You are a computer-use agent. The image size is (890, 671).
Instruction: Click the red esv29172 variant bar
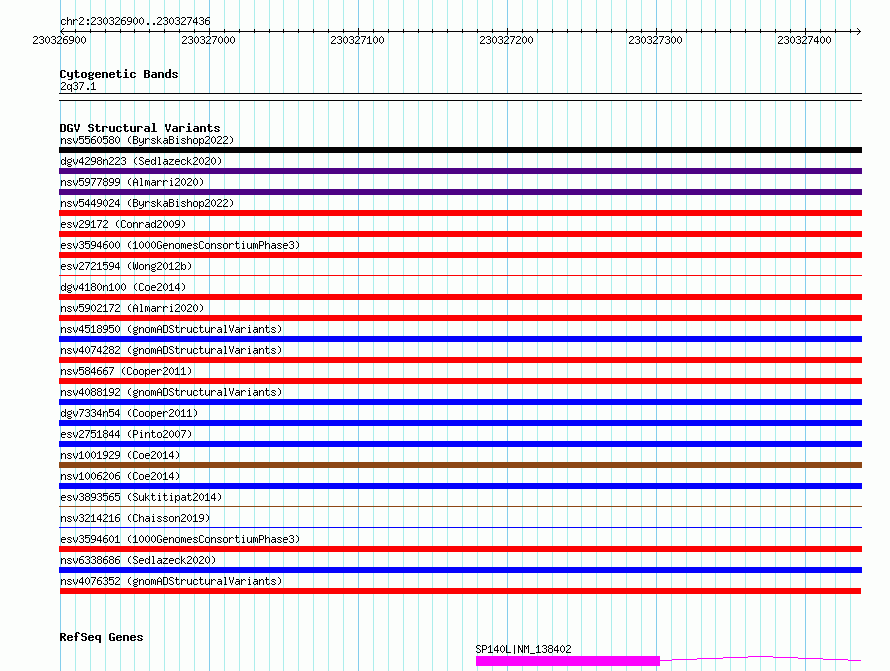pos(460,234)
